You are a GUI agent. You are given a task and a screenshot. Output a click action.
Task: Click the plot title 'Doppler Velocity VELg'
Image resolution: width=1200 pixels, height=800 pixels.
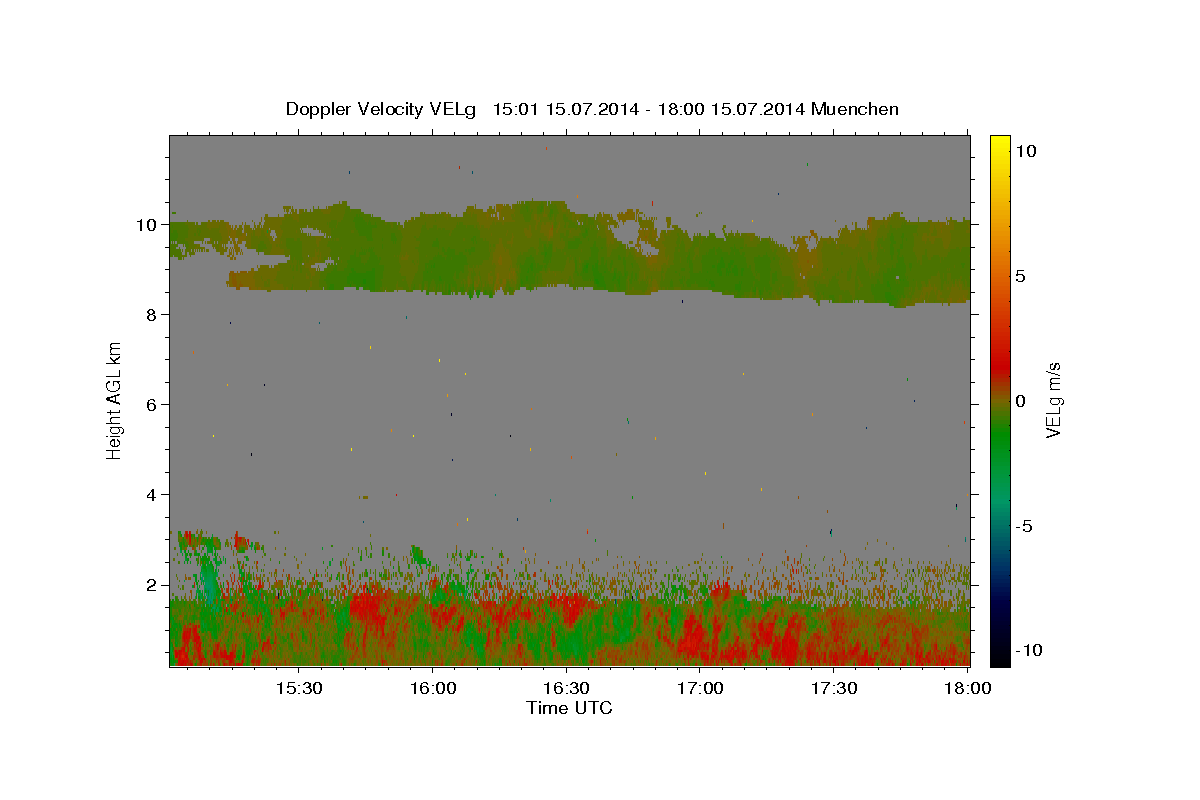(380, 109)
